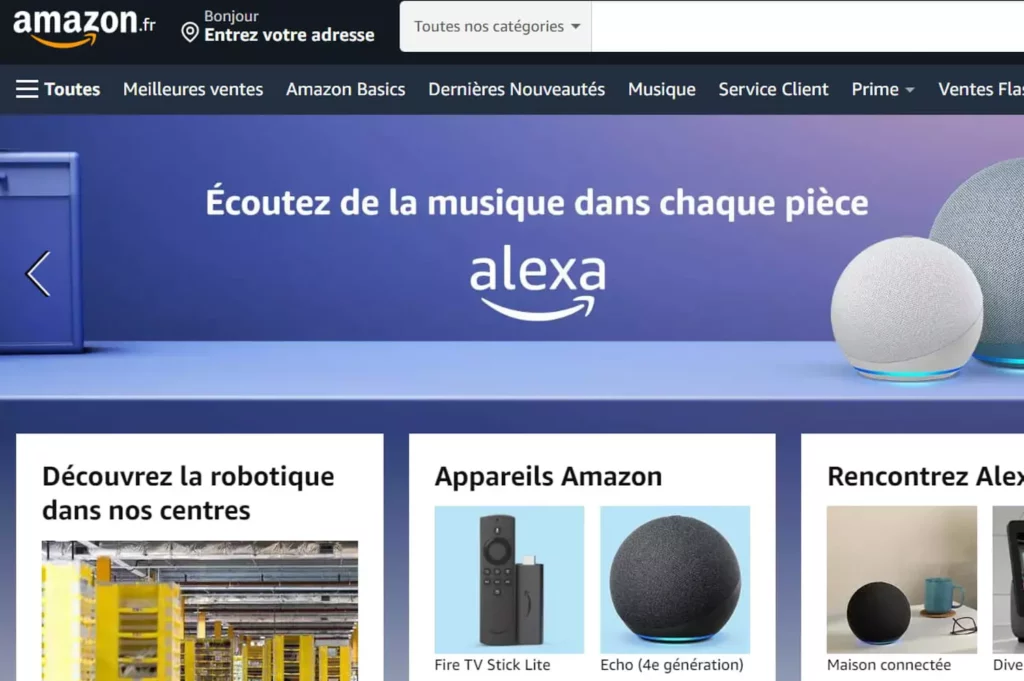The height and width of the screenshot is (681, 1024).
Task: Open the Musique section
Action: (662, 89)
